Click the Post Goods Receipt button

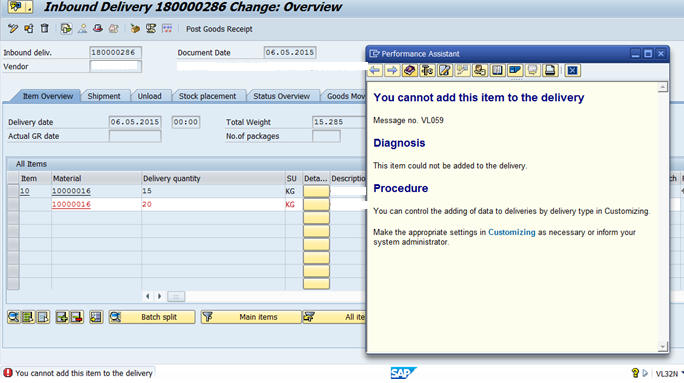pos(219,29)
